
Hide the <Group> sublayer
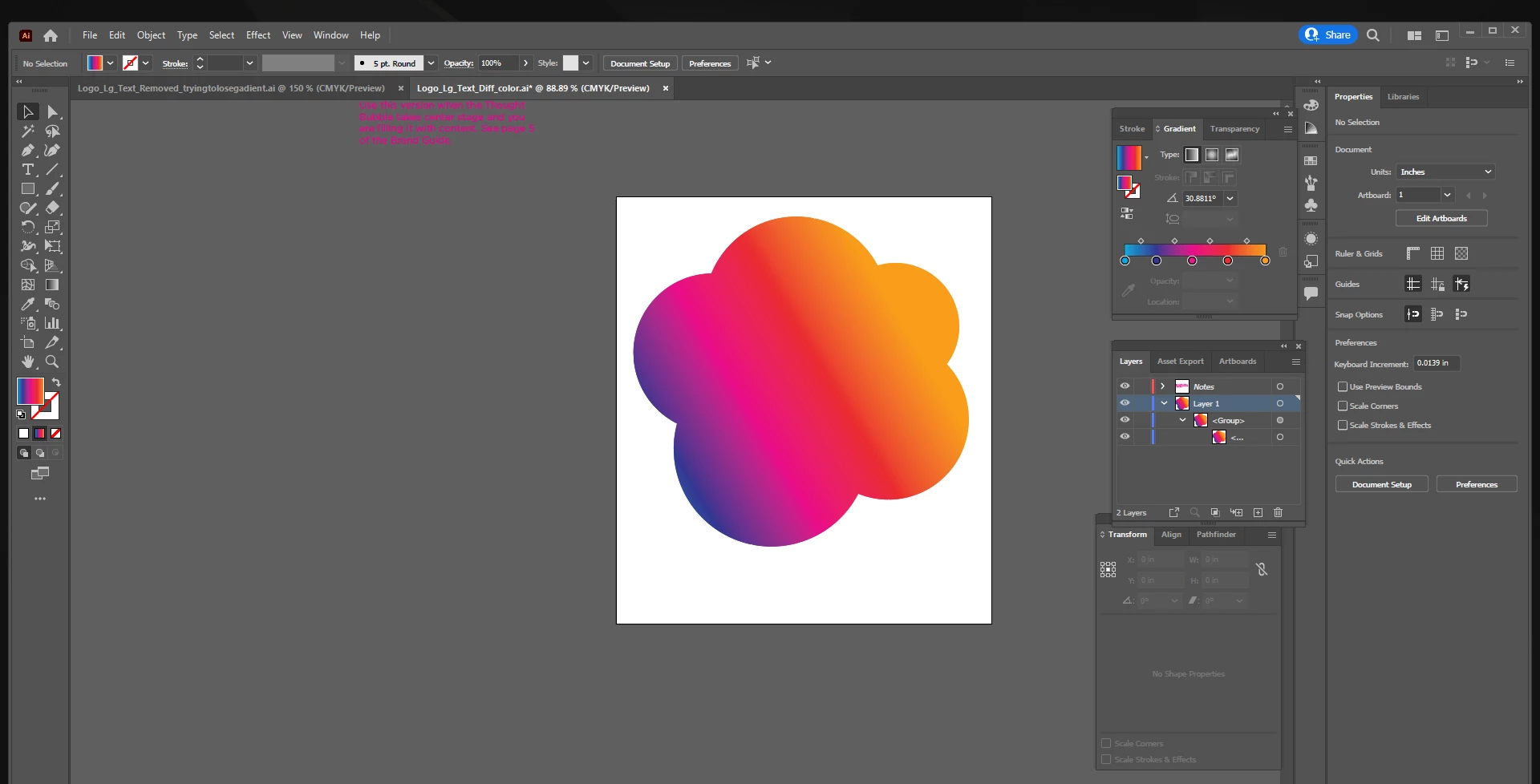[x=1125, y=420]
